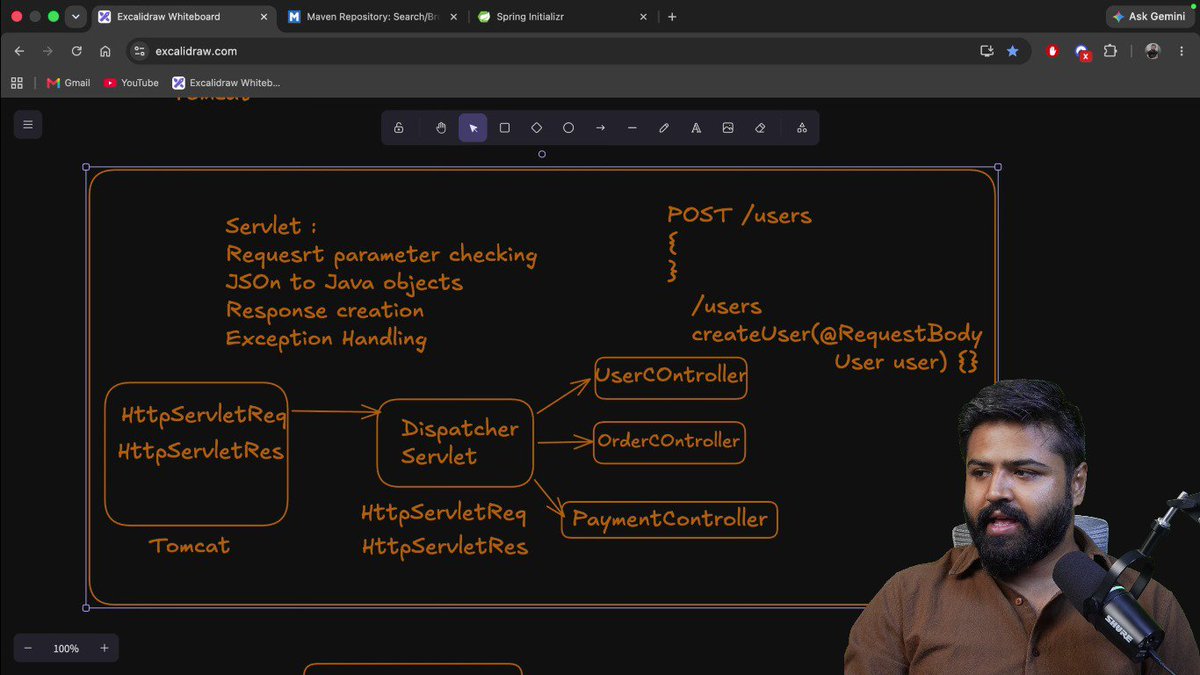The width and height of the screenshot is (1200, 675).
Task: Reload the current page
Action: pos(76,51)
